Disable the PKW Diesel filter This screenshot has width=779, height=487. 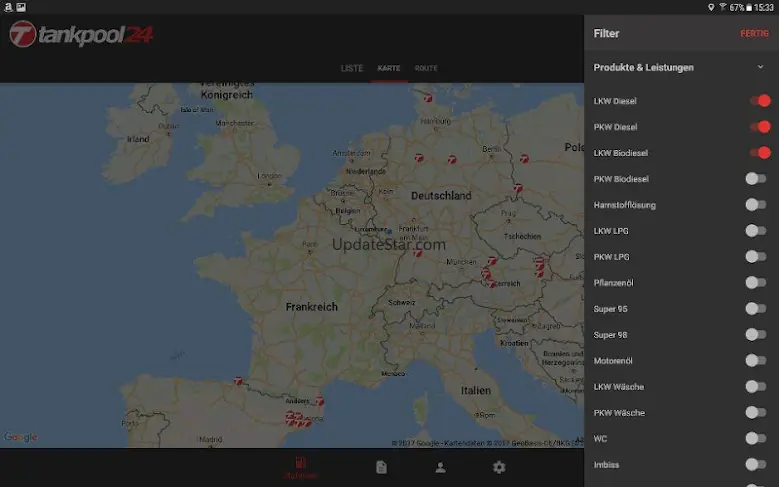coord(760,127)
